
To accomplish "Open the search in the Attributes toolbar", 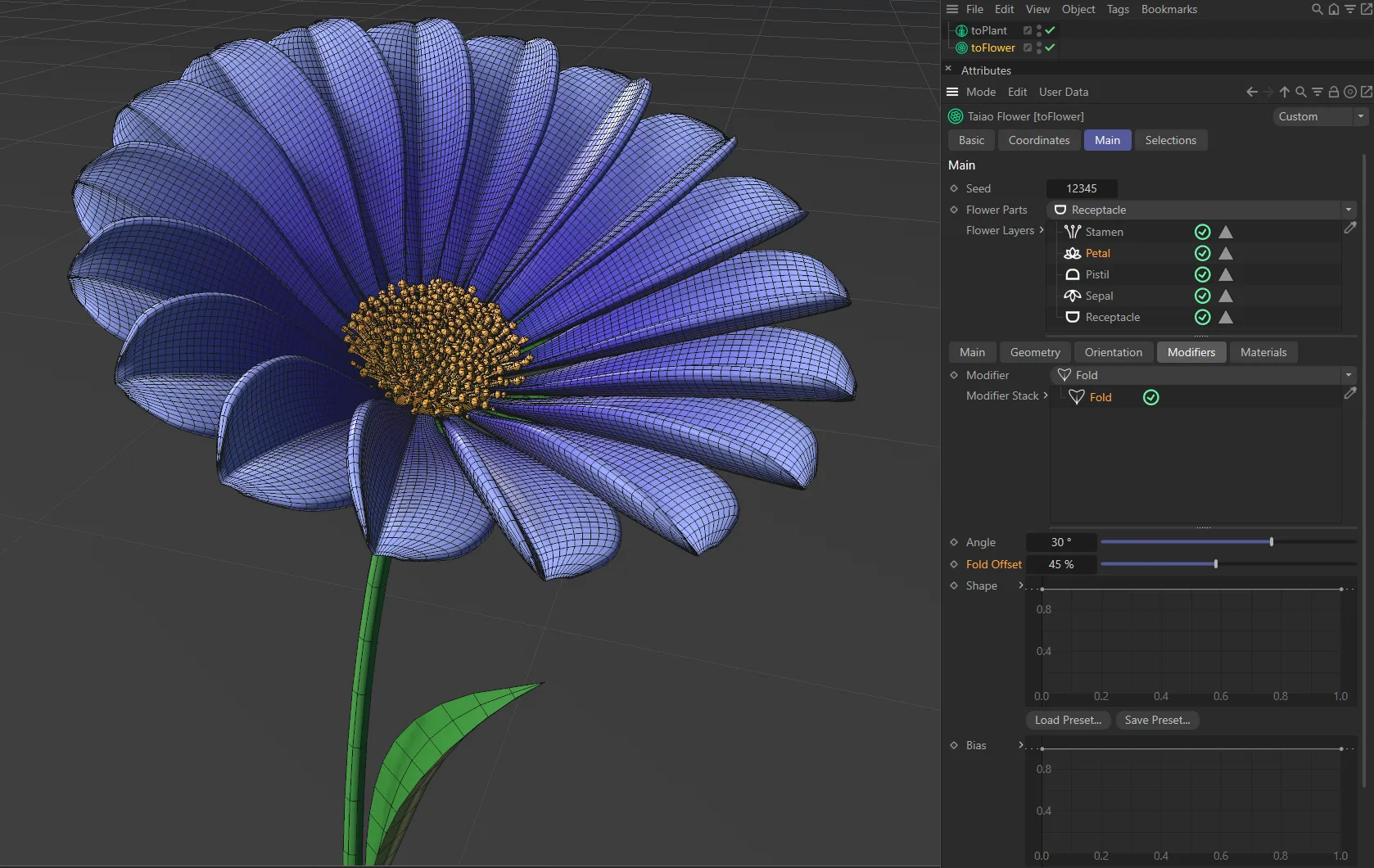I will click(1300, 92).
